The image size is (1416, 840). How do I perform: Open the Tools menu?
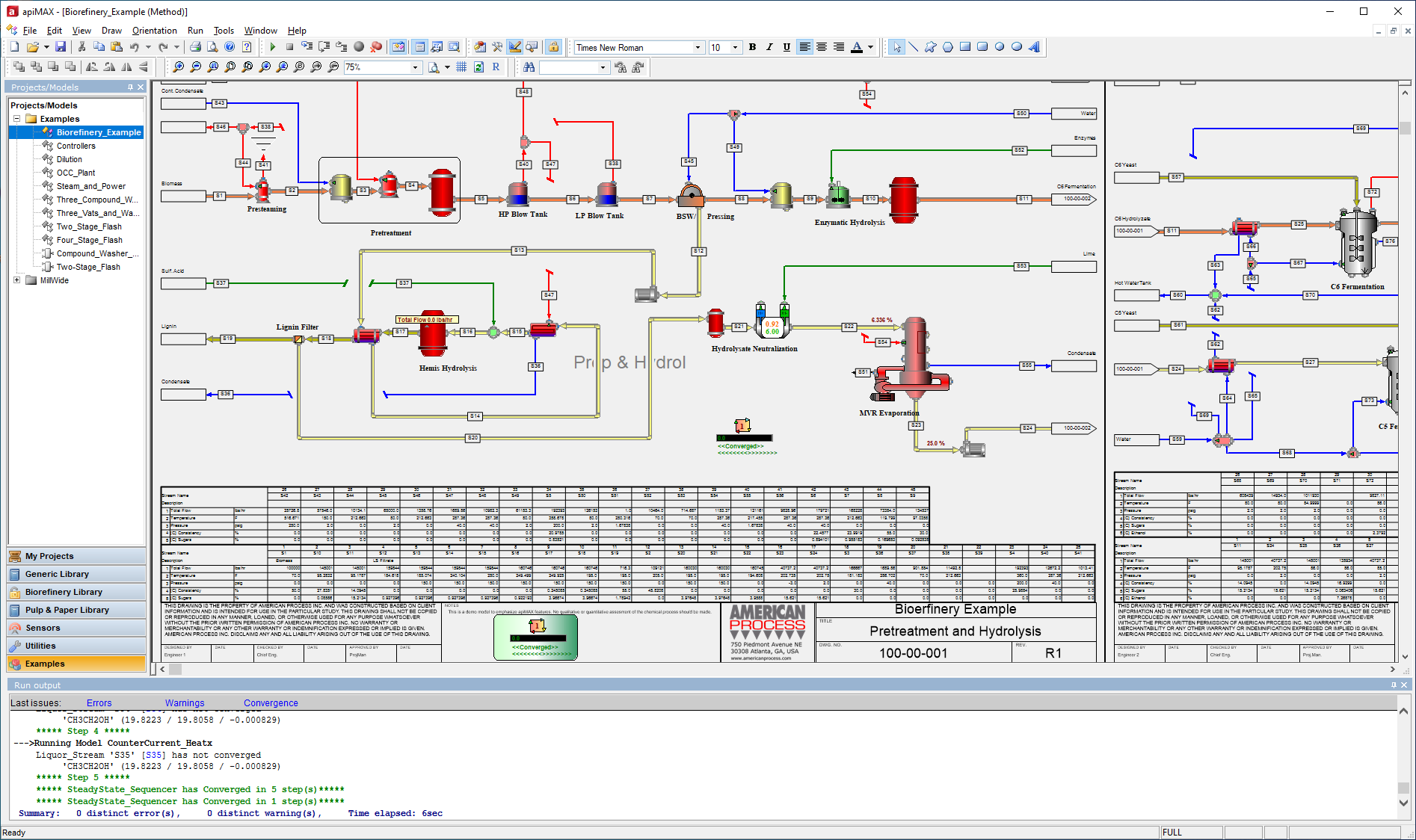pos(224,31)
